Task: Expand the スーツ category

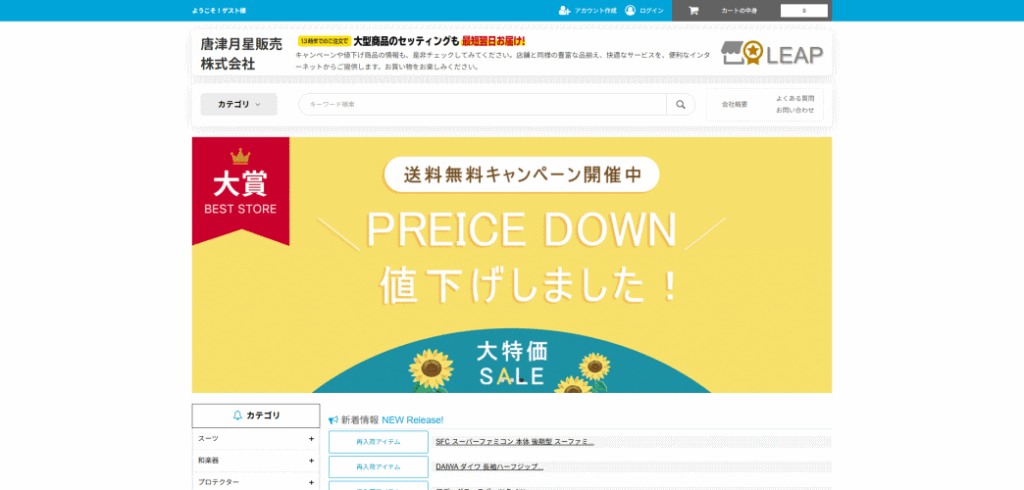Action: (311, 438)
